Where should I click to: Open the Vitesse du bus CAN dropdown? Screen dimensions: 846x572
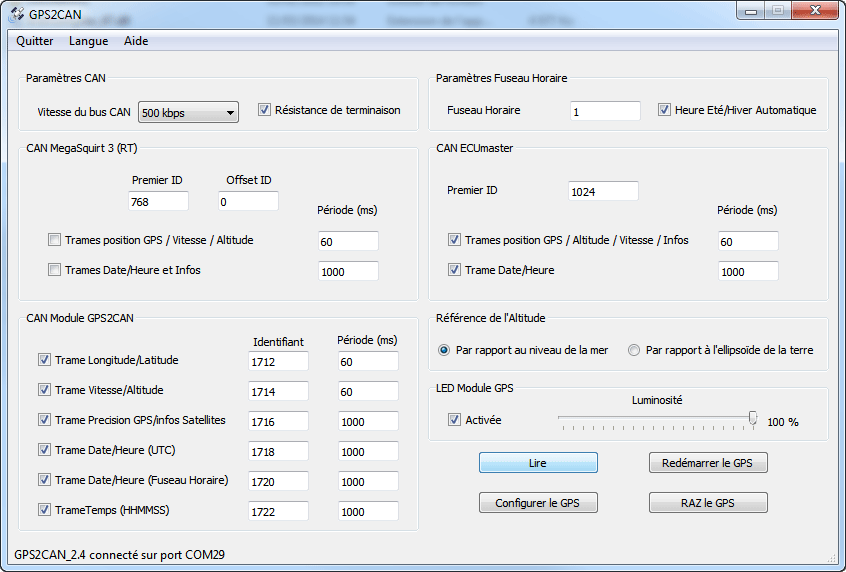coord(188,113)
